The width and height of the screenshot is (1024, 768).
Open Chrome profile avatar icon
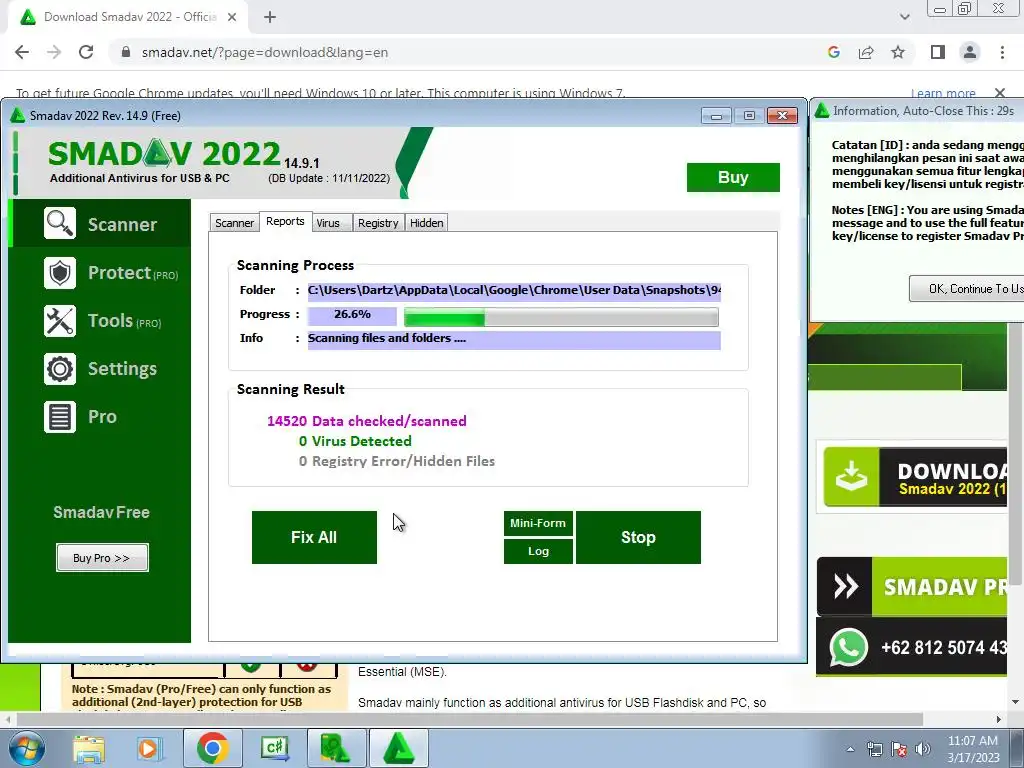click(x=970, y=52)
